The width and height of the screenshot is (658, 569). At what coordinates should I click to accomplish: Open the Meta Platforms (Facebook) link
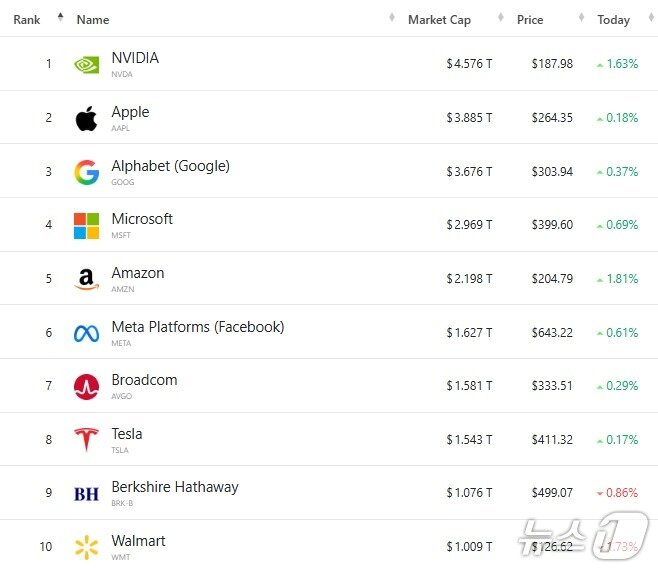(197, 327)
